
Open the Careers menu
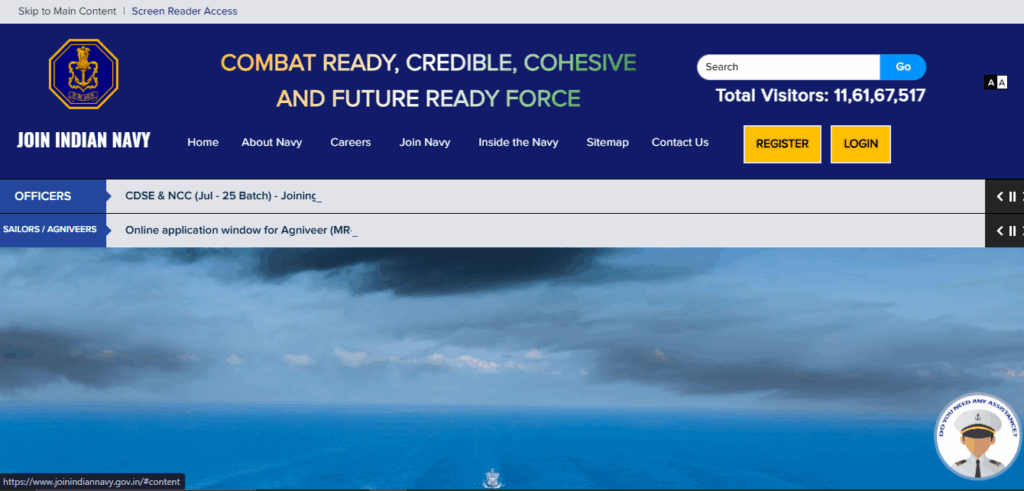point(350,143)
